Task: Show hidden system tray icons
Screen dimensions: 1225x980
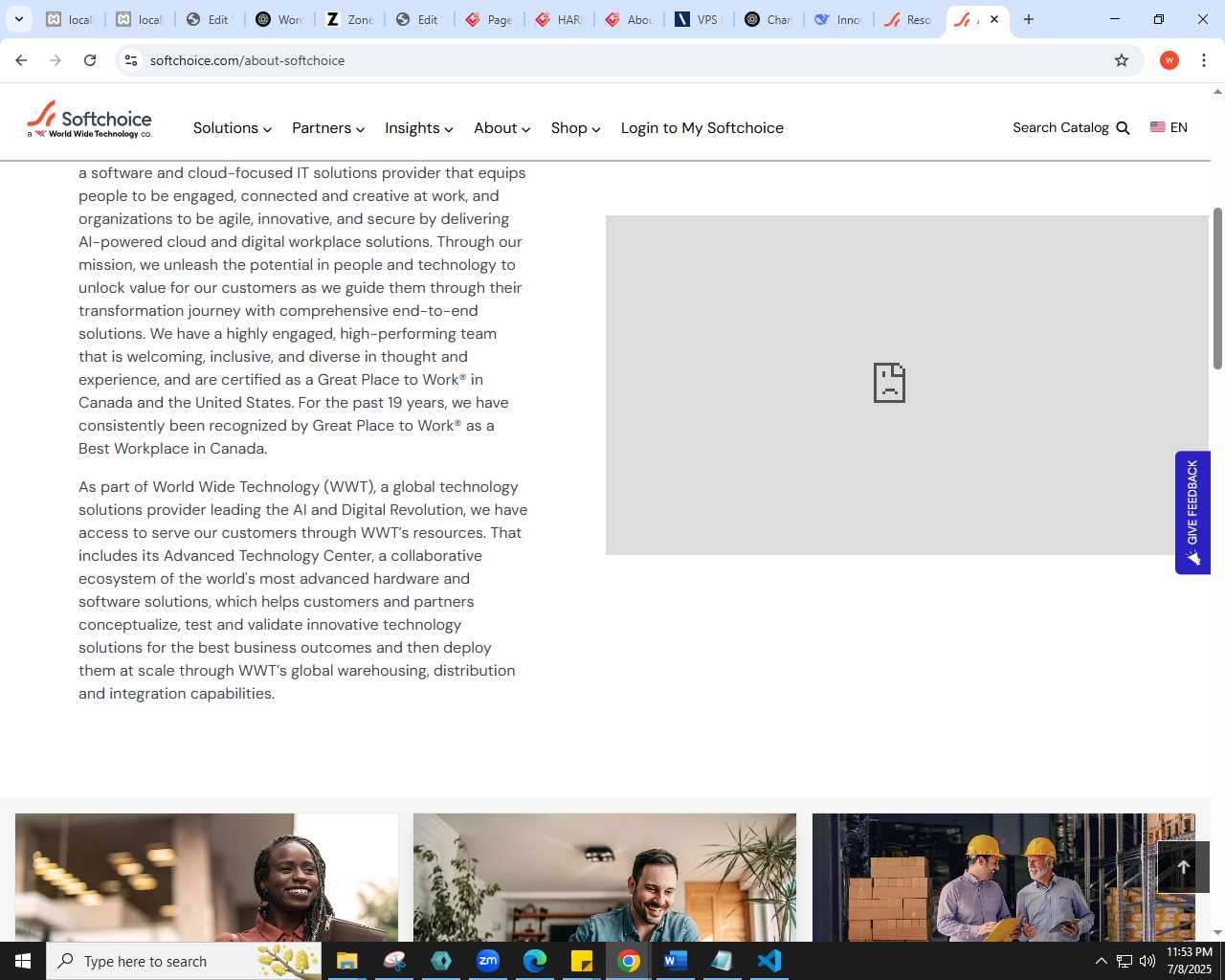Action: point(1101,961)
